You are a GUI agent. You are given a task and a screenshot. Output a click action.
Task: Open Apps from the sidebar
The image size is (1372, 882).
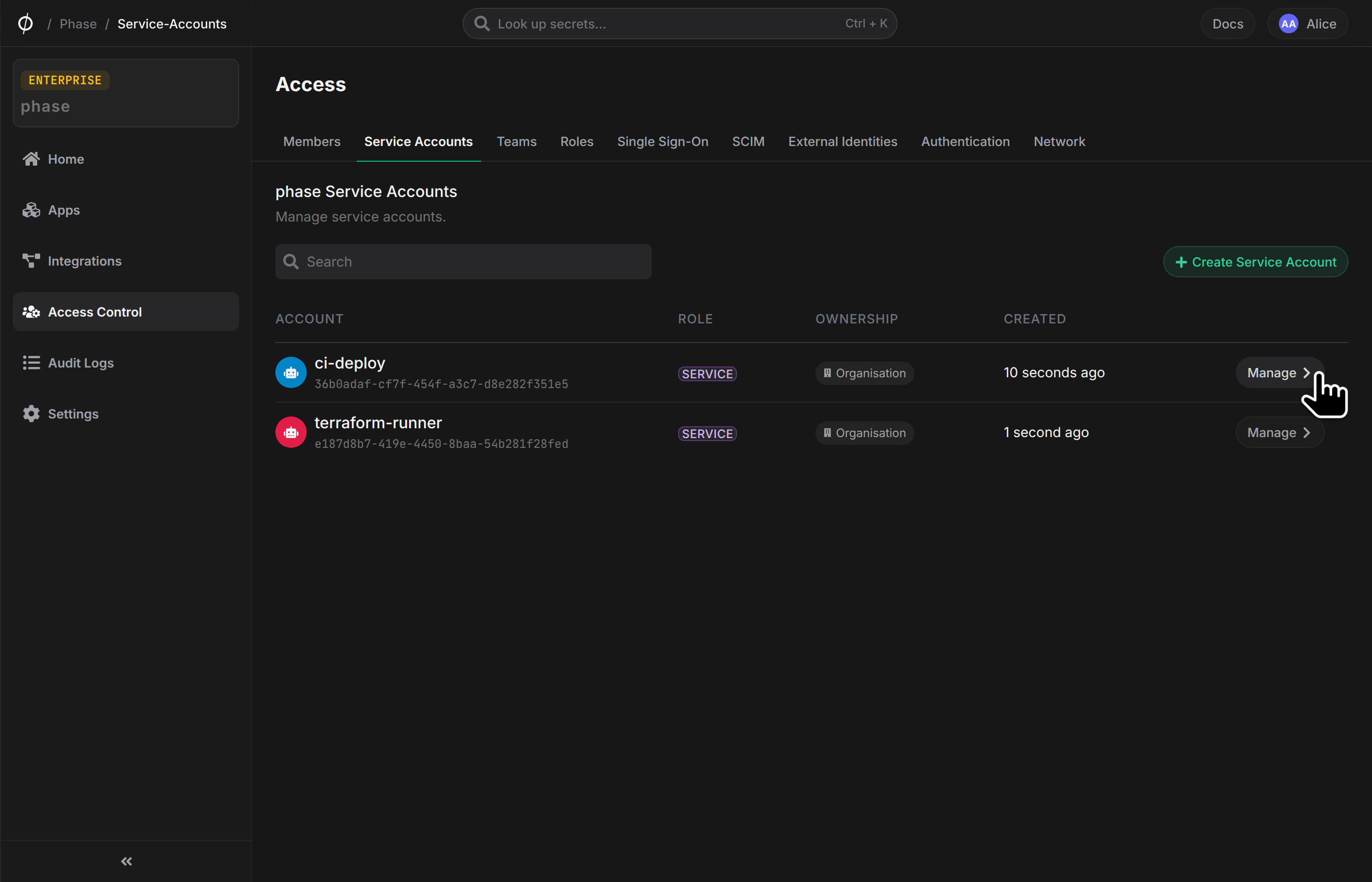125,210
